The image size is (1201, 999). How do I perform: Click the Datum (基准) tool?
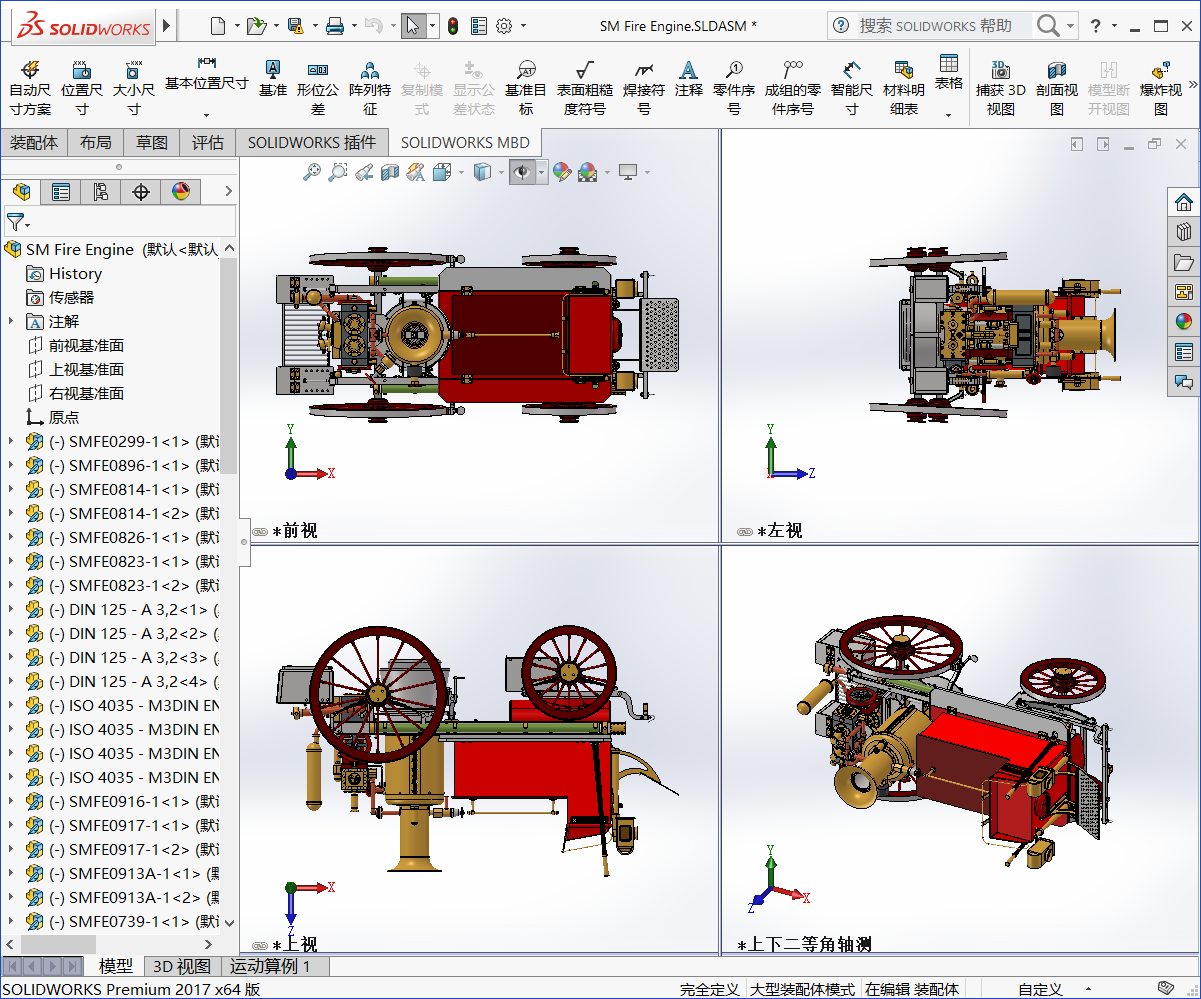[x=273, y=78]
